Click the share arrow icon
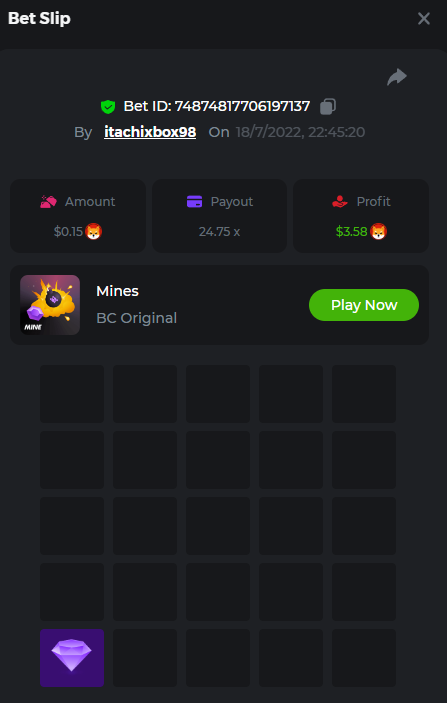The height and width of the screenshot is (703, 447). coord(397,77)
